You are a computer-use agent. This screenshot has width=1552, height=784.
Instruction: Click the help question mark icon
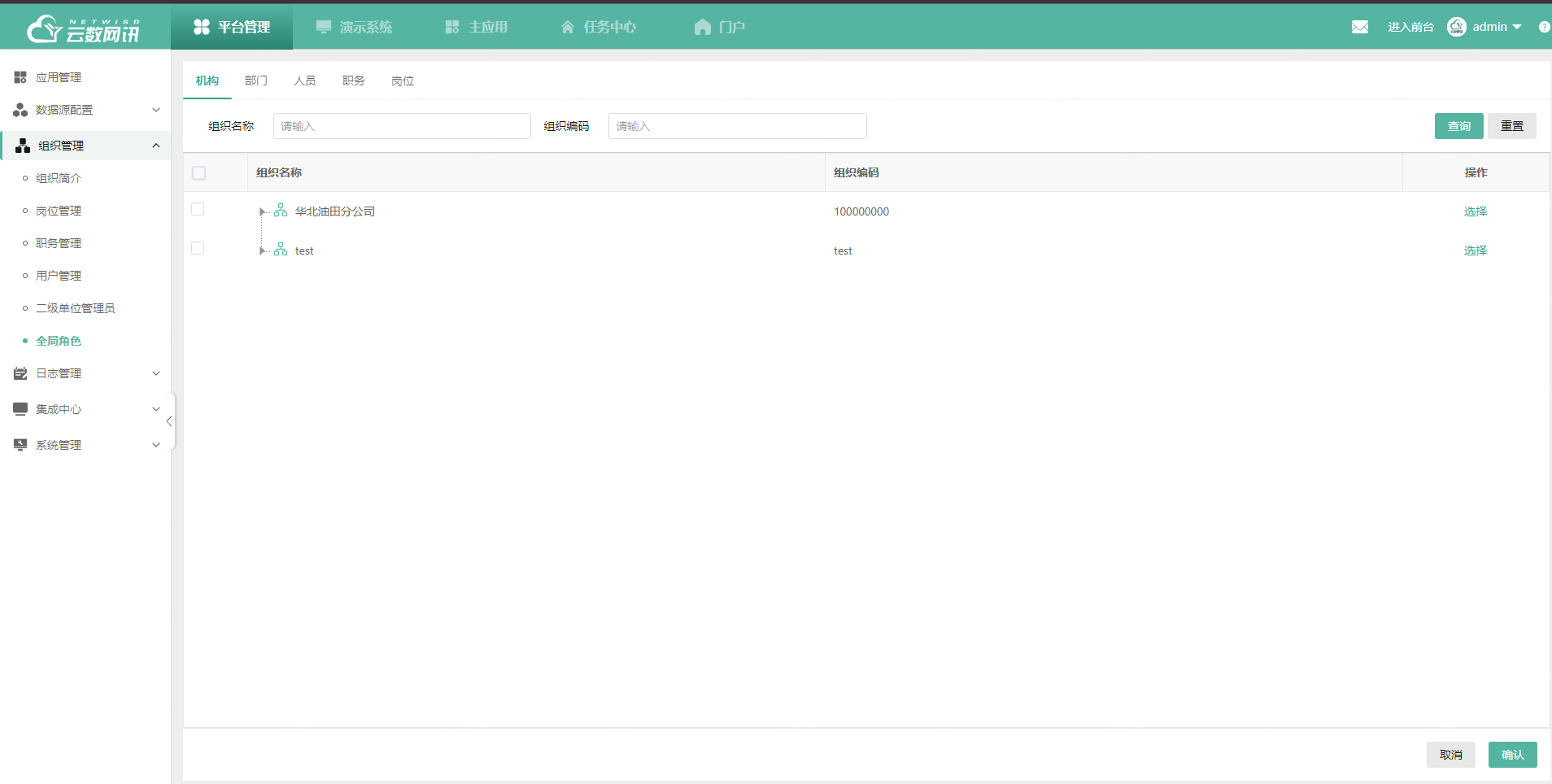(x=1543, y=27)
